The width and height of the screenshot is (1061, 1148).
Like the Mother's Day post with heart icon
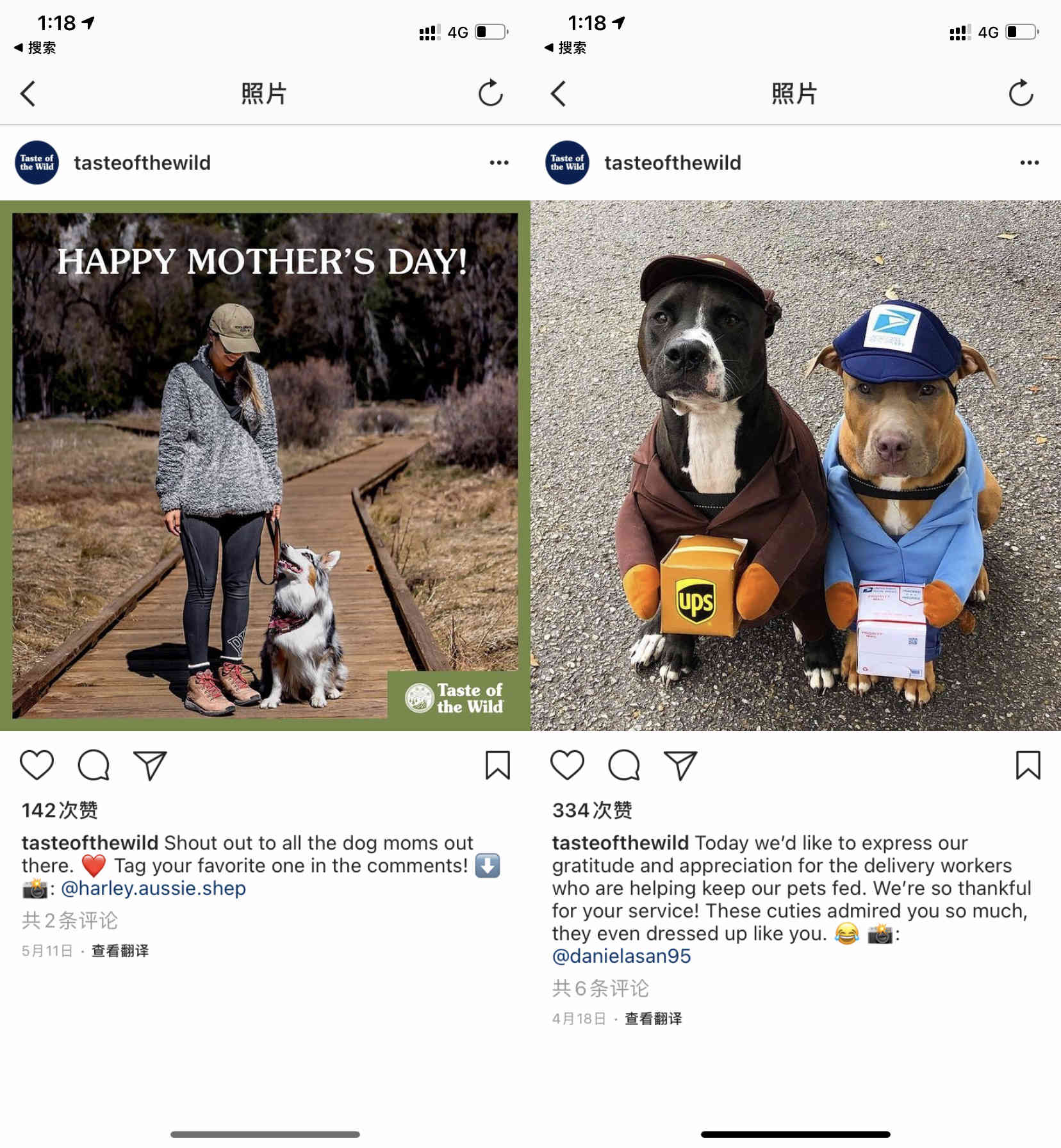[37, 765]
